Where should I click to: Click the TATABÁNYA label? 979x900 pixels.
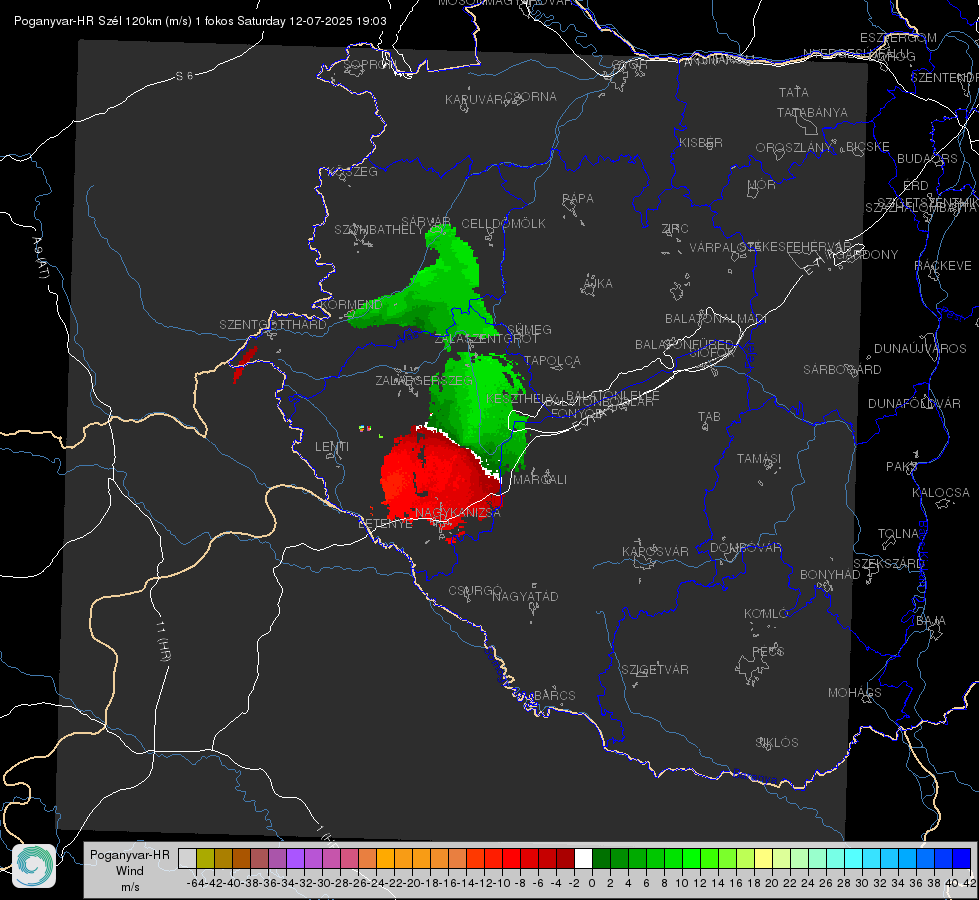click(x=812, y=112)
